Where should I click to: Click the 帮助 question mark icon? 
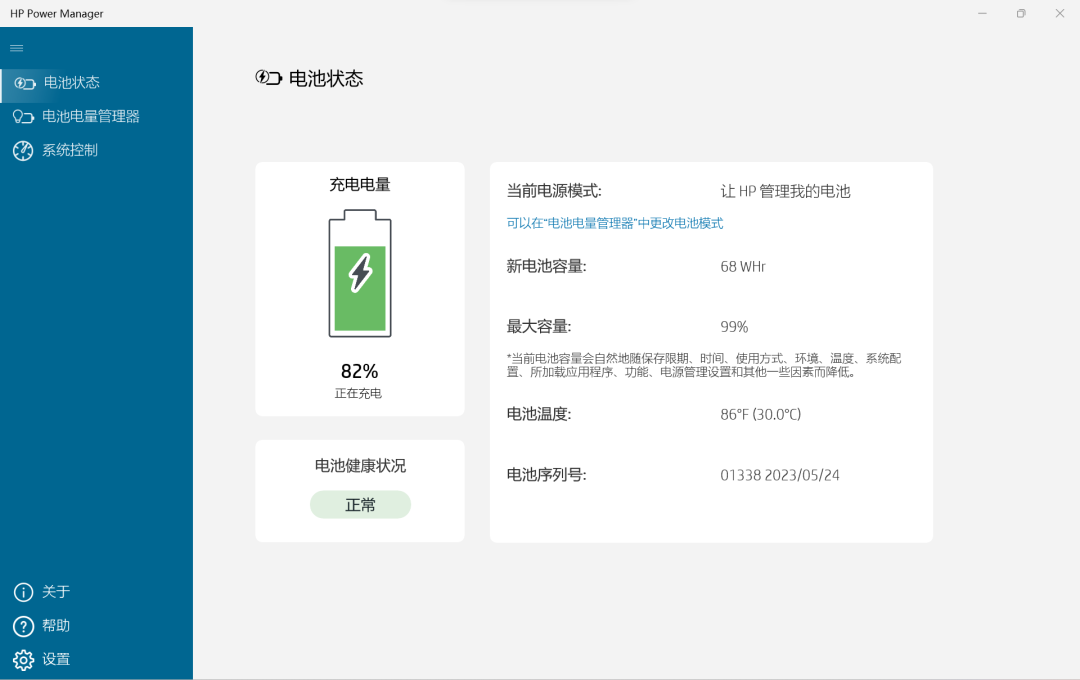23,626
